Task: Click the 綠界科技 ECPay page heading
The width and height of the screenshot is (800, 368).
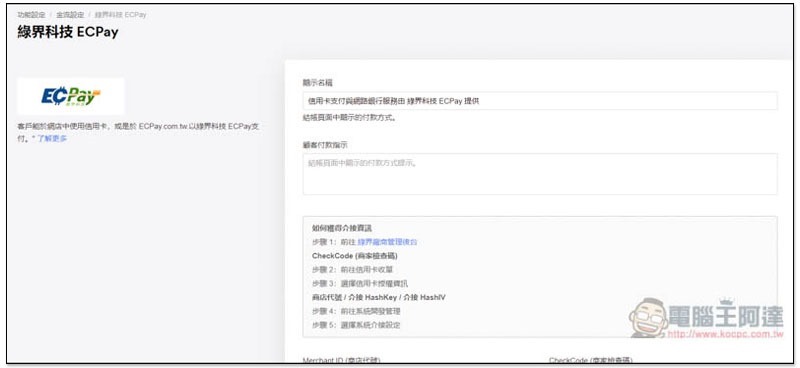Action: point(68,32)
